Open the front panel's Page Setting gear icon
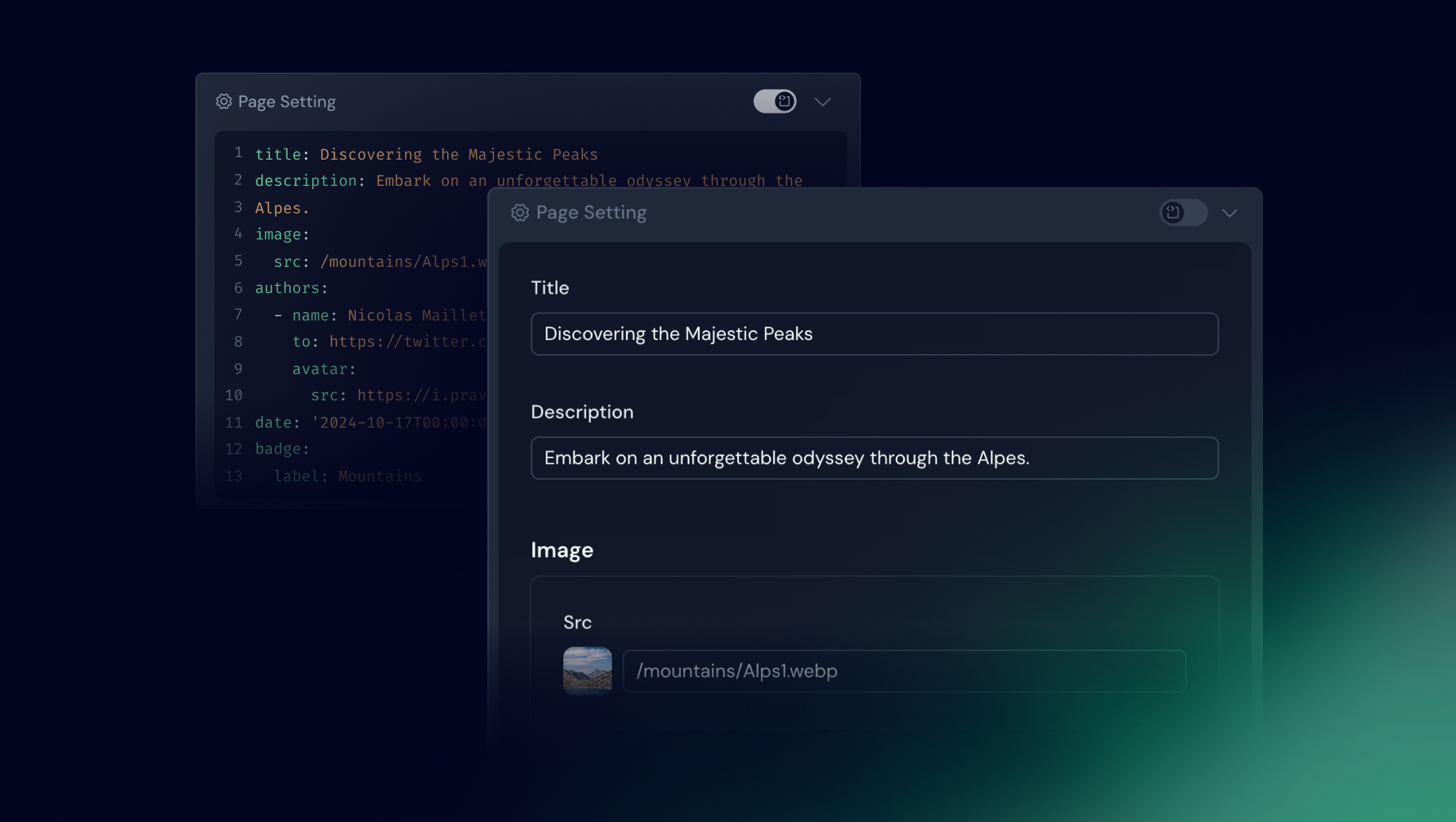The width and height of the screenshot is (1456, 822). [x=520, y=213]
